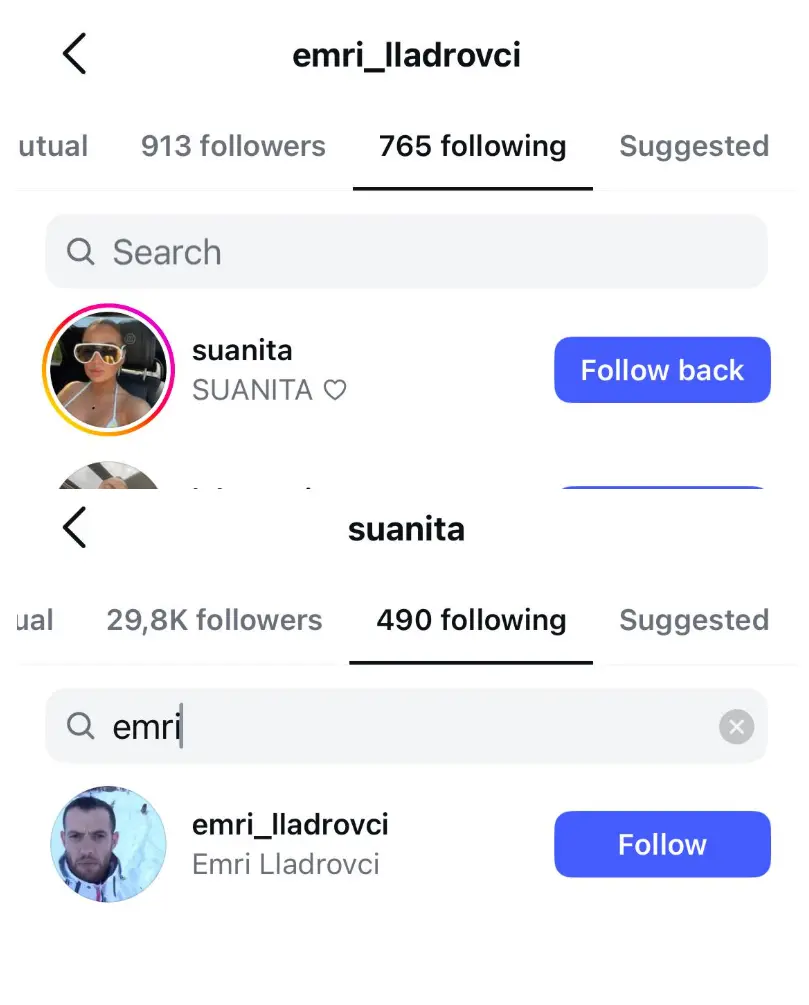Screen dimensions: 809x1005
Task: Select the 490 following tab
Action: (x=471, y=620)
